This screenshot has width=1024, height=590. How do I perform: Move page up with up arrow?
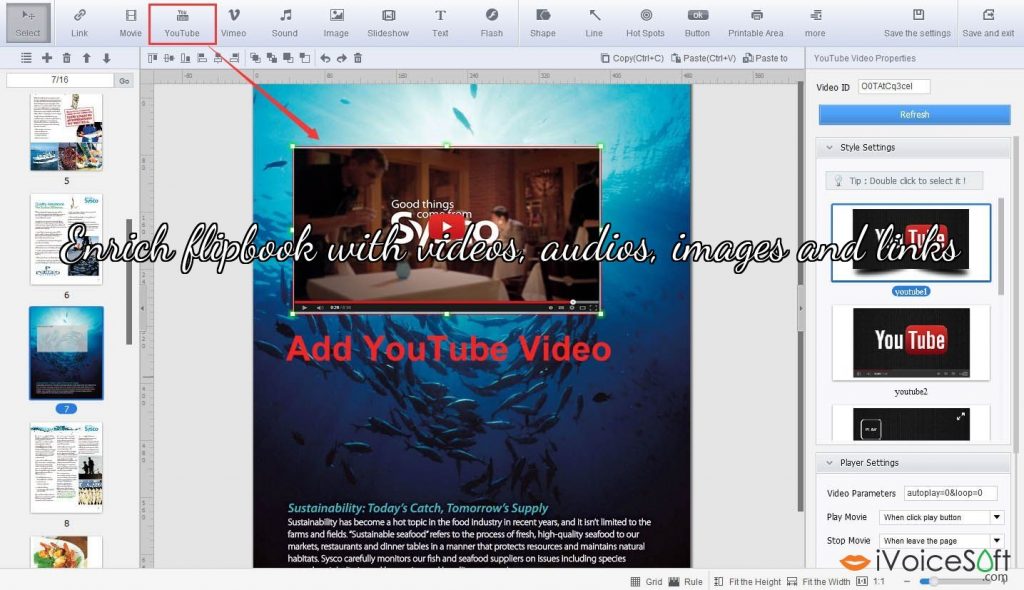(x=86, y=58)
